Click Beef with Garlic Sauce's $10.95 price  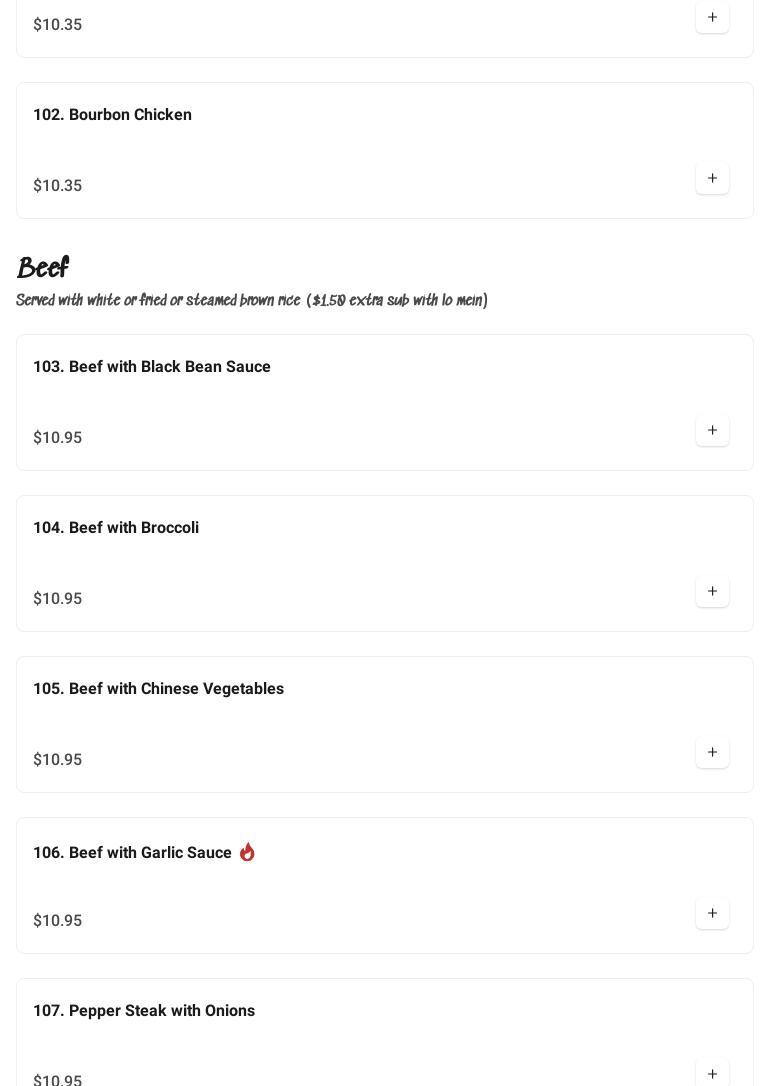58,921
